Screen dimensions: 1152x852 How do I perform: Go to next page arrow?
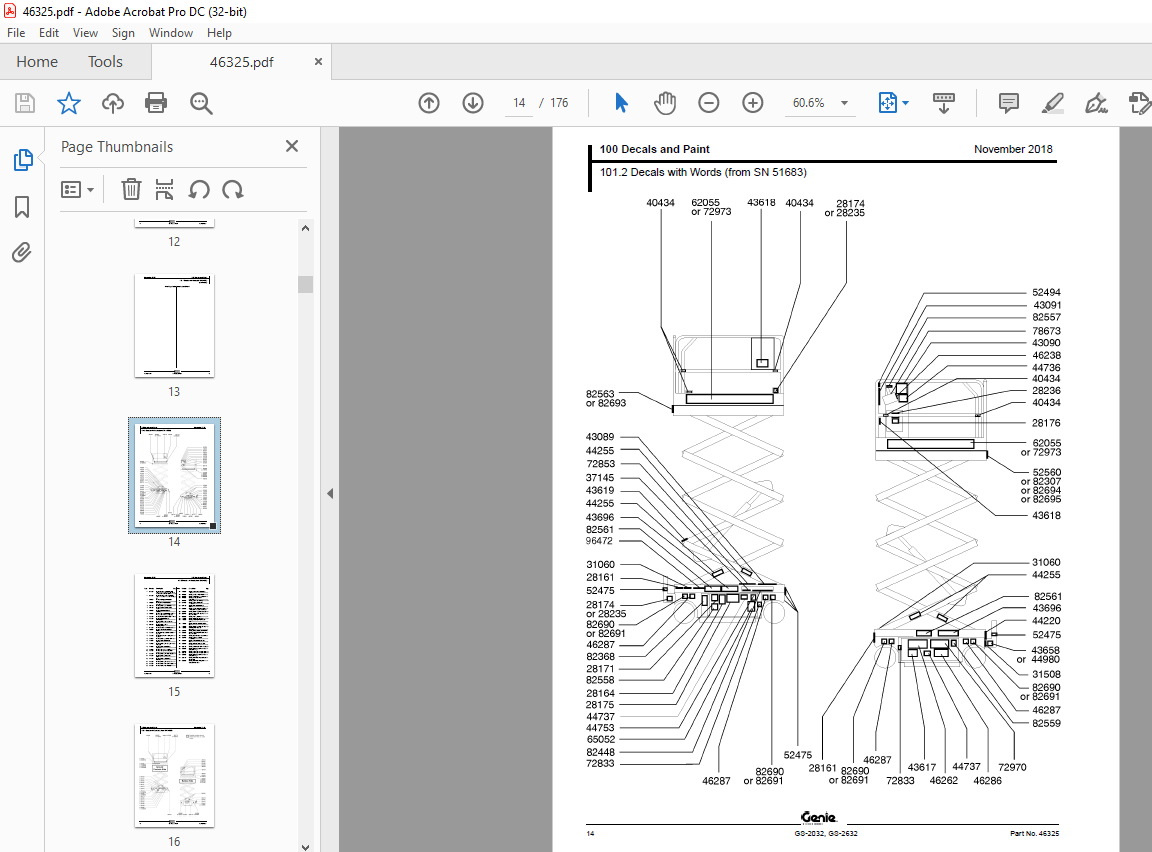(473, 103)
